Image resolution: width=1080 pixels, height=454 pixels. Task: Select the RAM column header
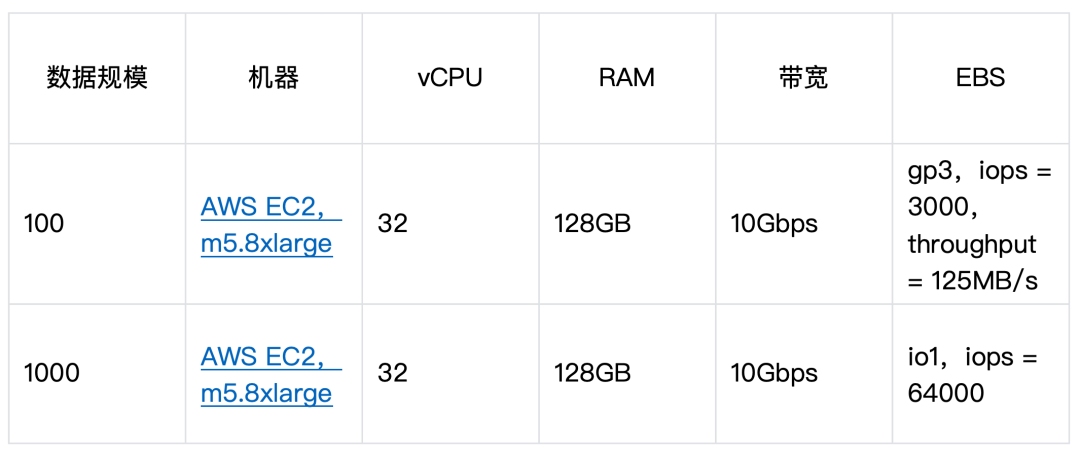pyautogui.click(x=627, y=78)
